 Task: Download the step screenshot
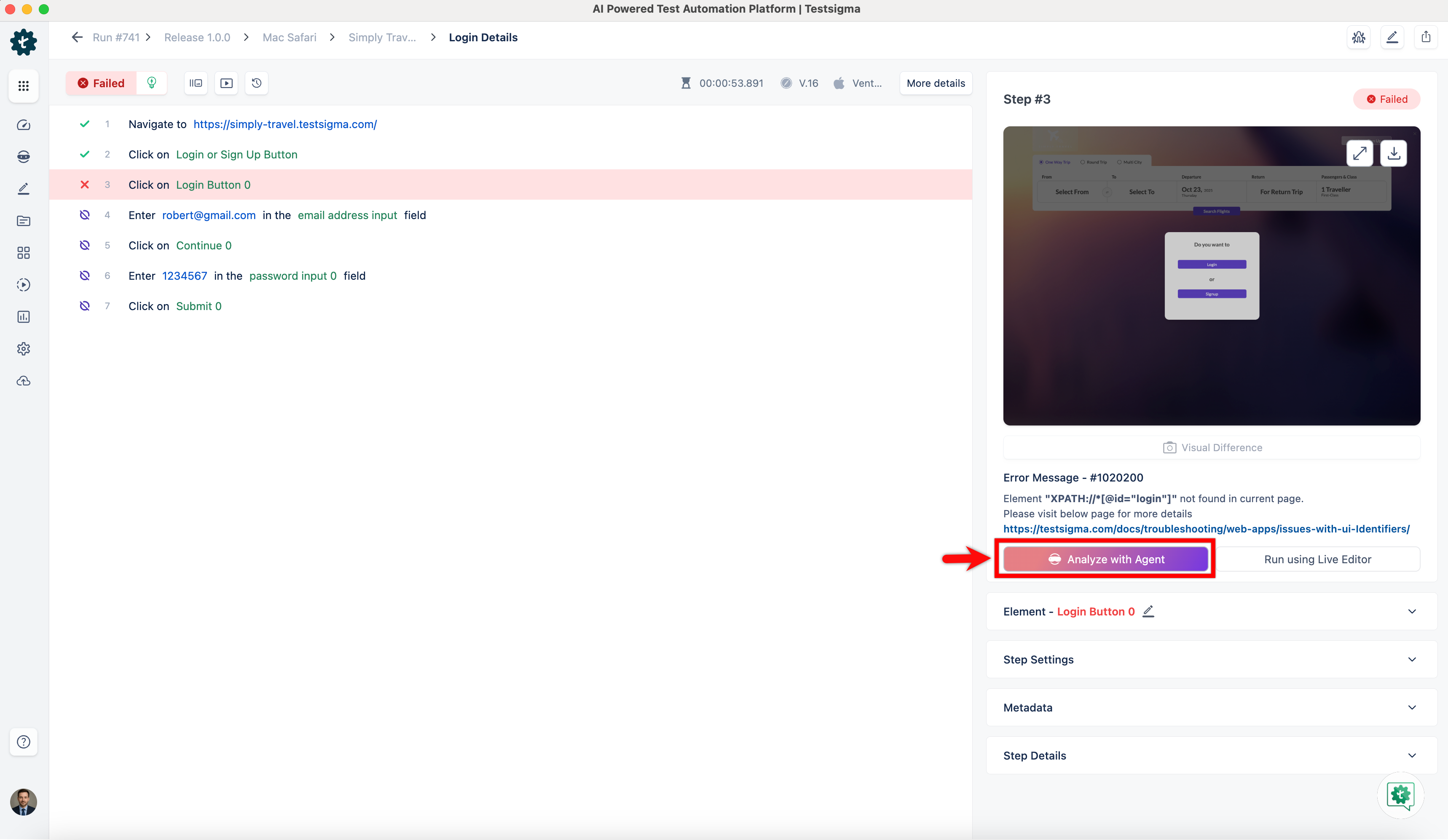1393,153
